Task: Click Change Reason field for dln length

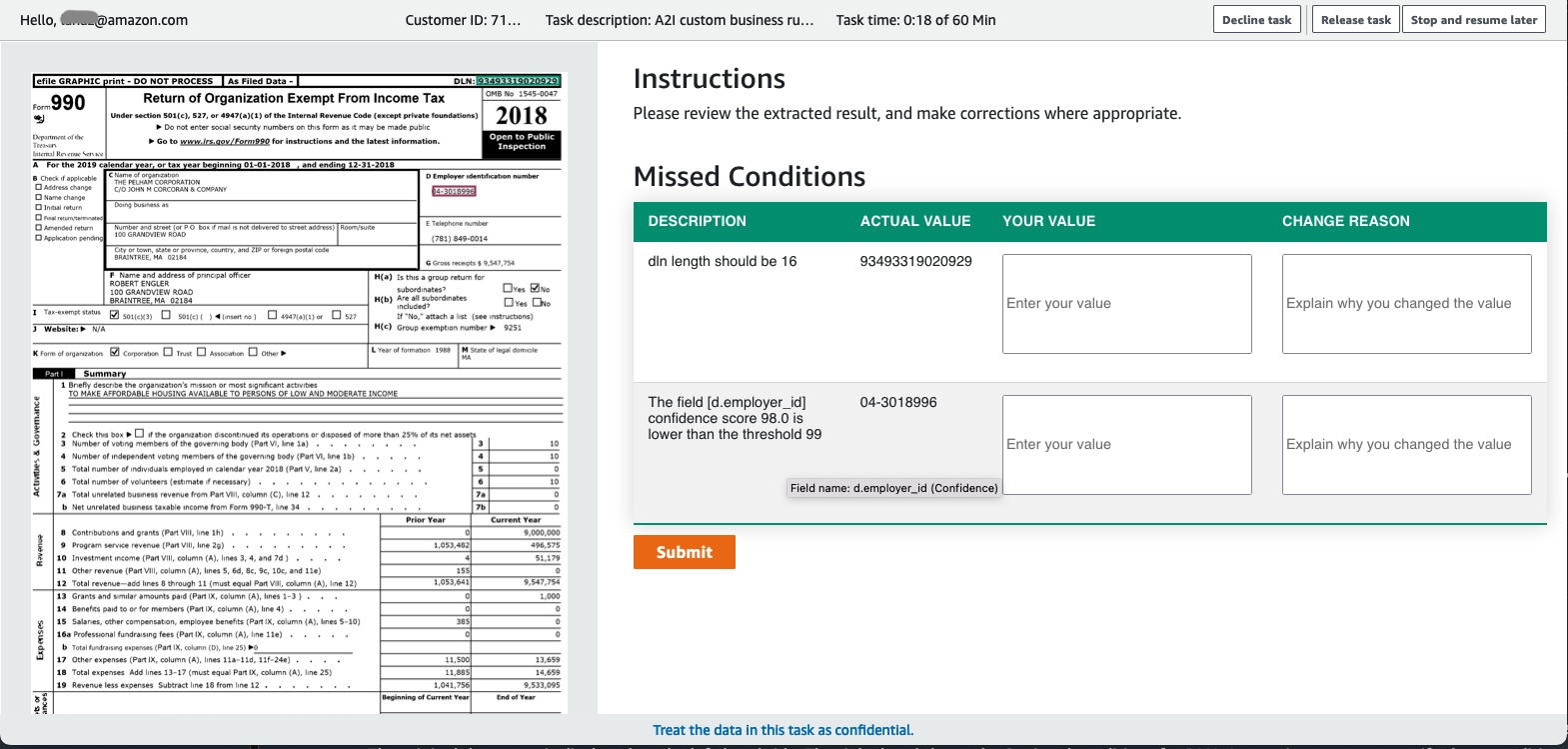Action: point(1406,304)
